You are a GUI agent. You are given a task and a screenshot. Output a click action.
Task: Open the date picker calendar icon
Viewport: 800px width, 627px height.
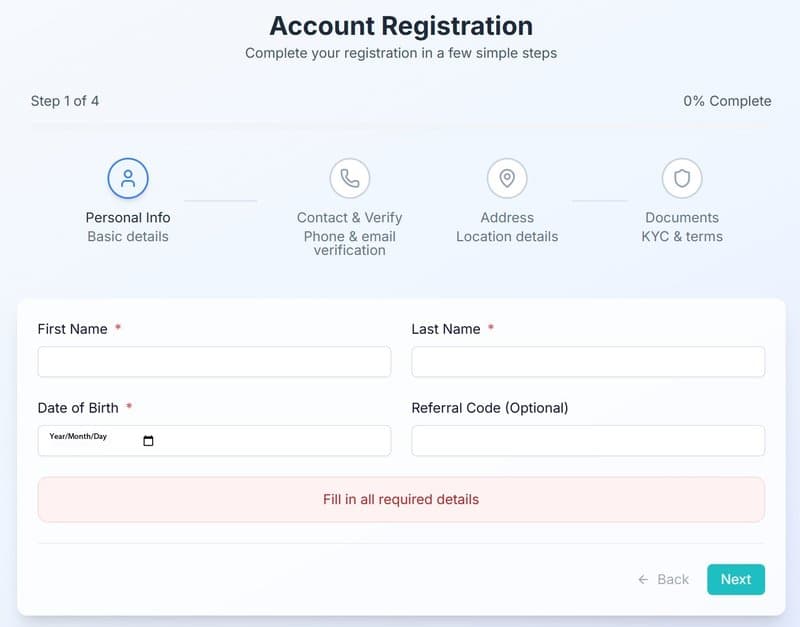tap(148, 441)
